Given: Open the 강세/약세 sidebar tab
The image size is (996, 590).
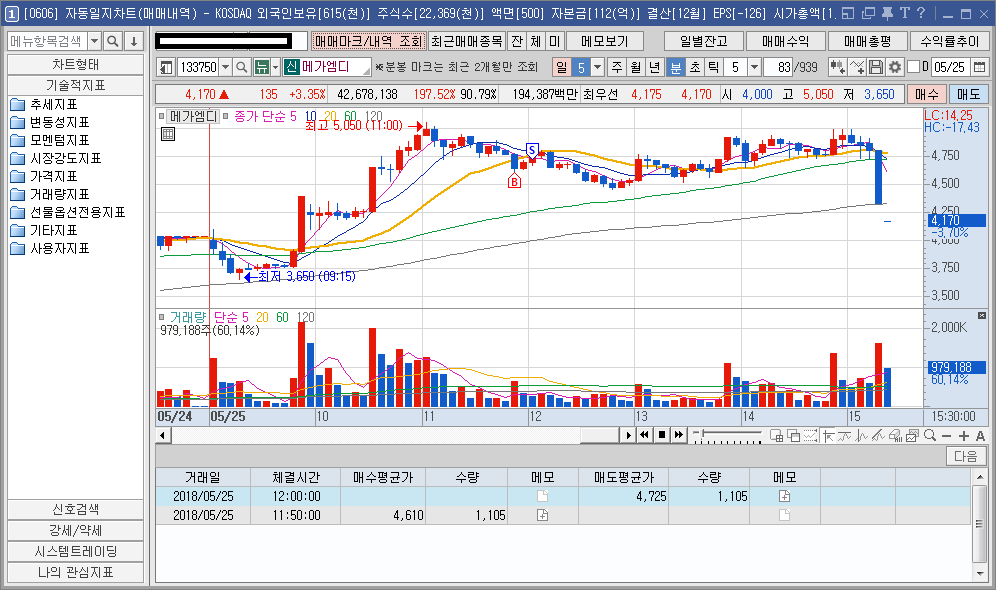Looking at the screenshot, I should [x=76, y=530].
